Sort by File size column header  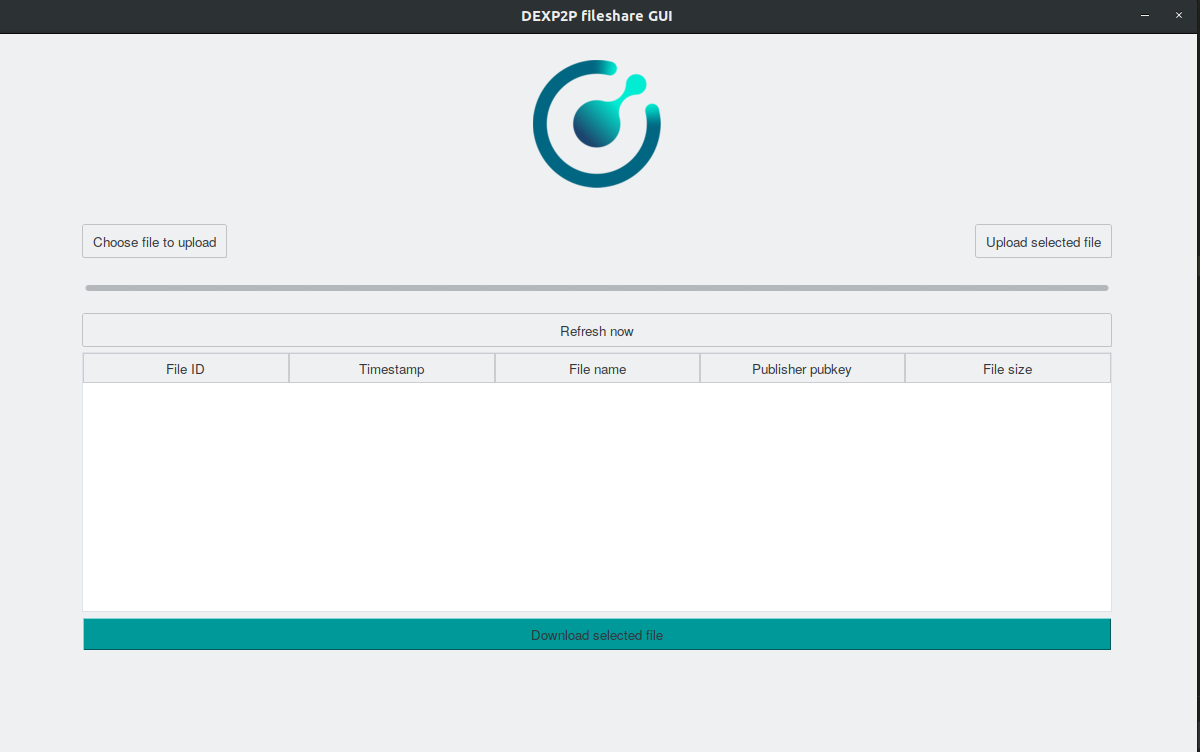(x=1008, y=369)
